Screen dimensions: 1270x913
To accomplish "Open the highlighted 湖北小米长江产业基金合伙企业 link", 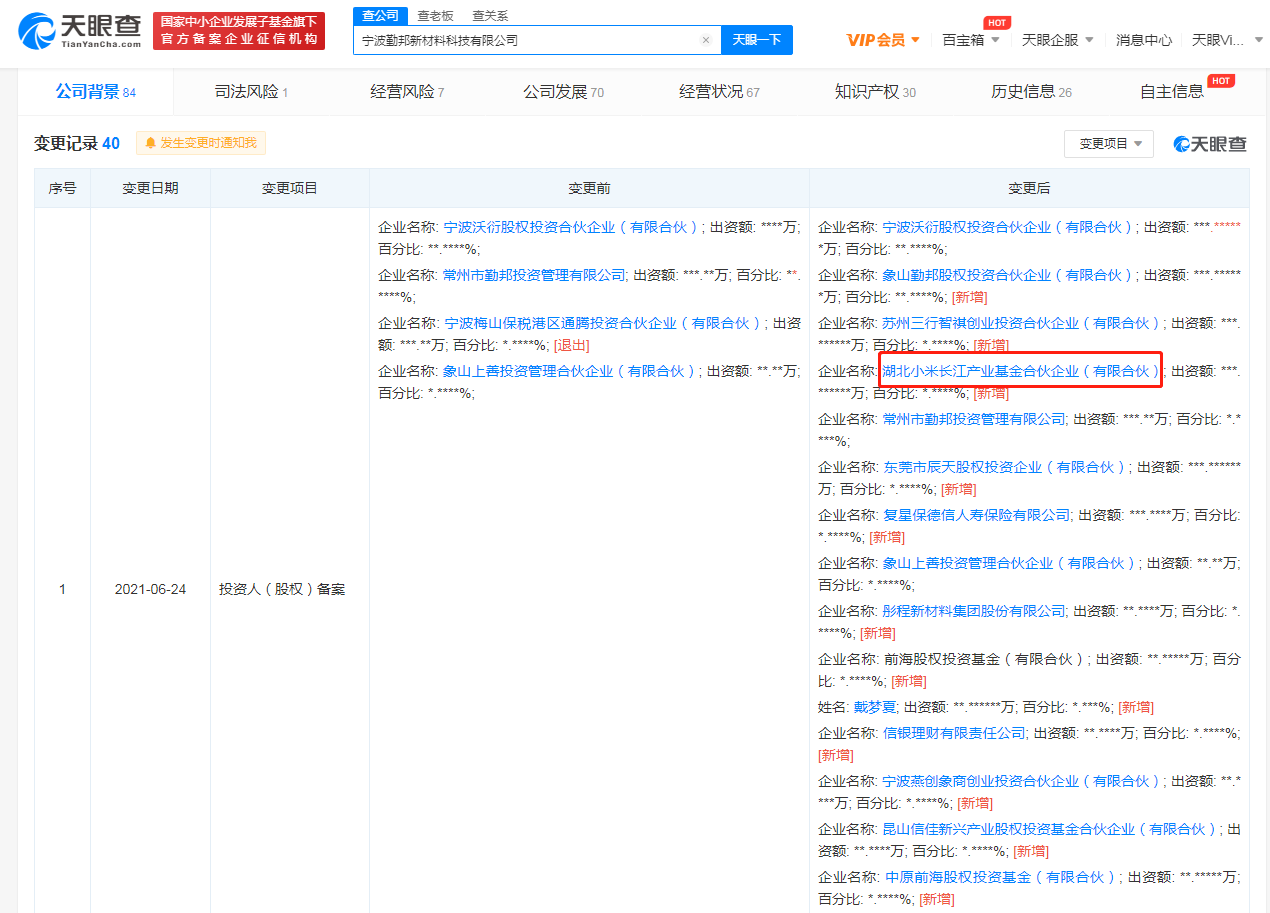I will tap(1019, 371).
